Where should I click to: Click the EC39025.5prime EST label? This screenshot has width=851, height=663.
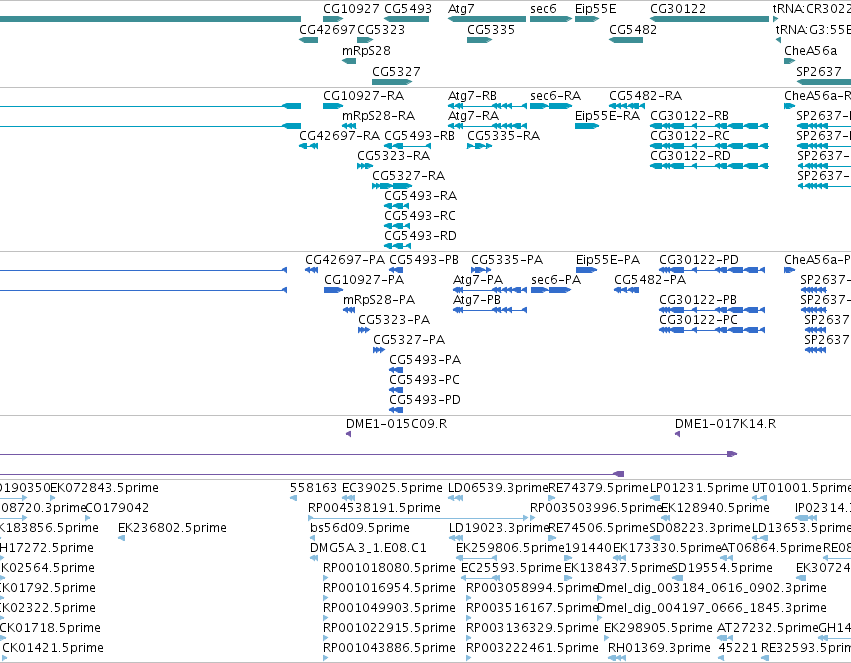point(392,488)
